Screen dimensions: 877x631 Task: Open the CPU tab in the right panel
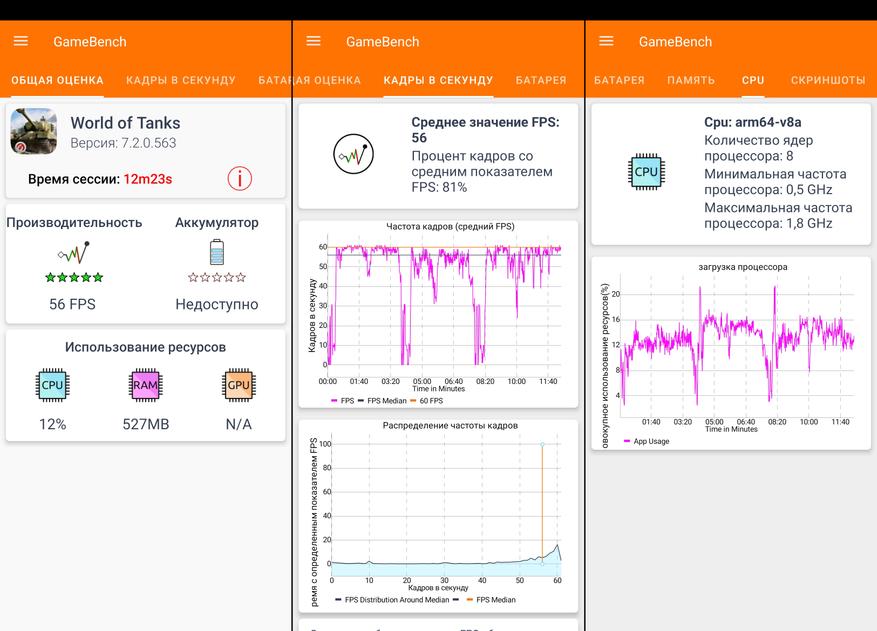coord(753,80)
